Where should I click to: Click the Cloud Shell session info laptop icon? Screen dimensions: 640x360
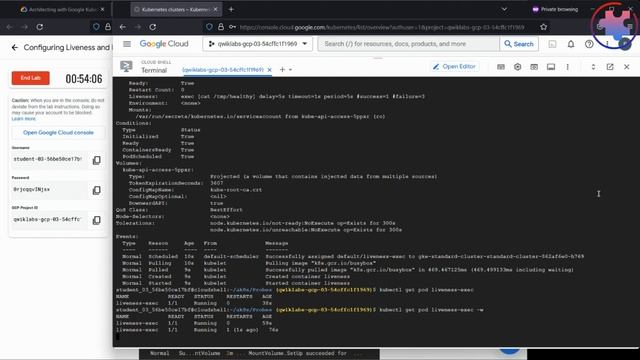pos(551,67)
